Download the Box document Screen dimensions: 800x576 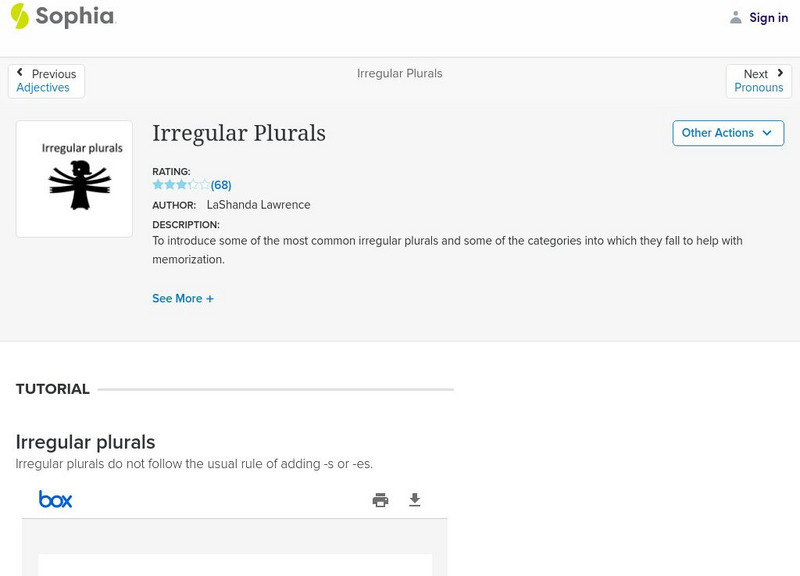point(415,500)
